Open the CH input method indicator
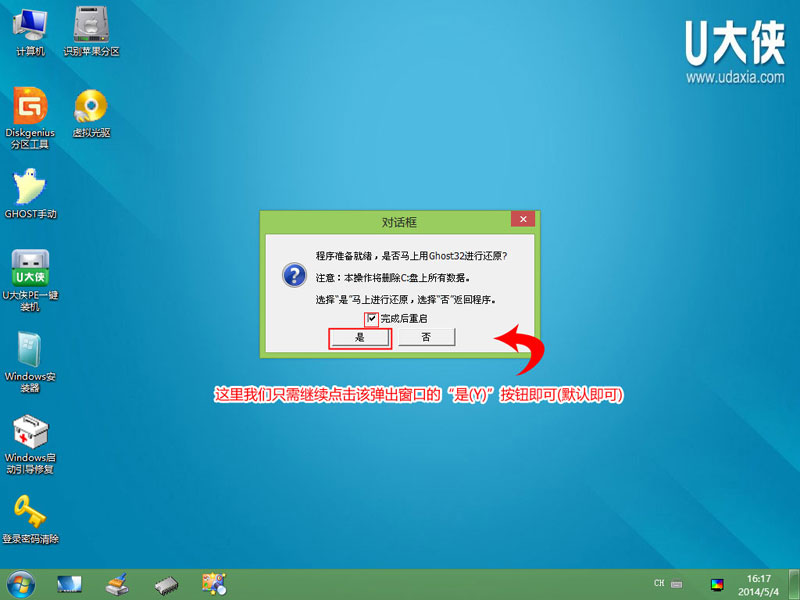The width and height of the screenshot is (800, 600). [x=659, y=583]
